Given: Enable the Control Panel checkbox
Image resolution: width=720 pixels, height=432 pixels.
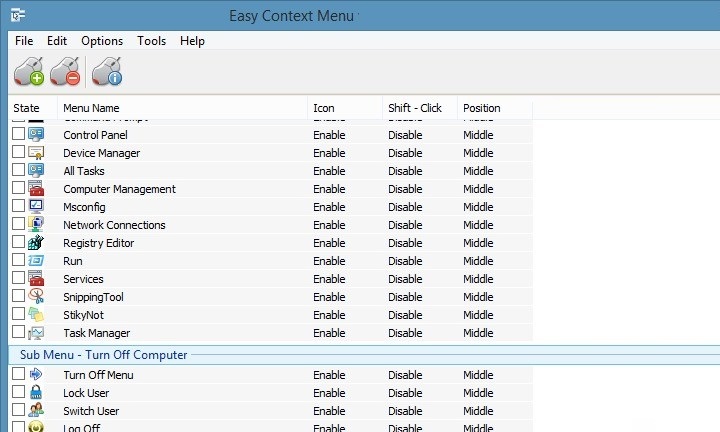Looking at the screenshot, I should tap(18, 134).
